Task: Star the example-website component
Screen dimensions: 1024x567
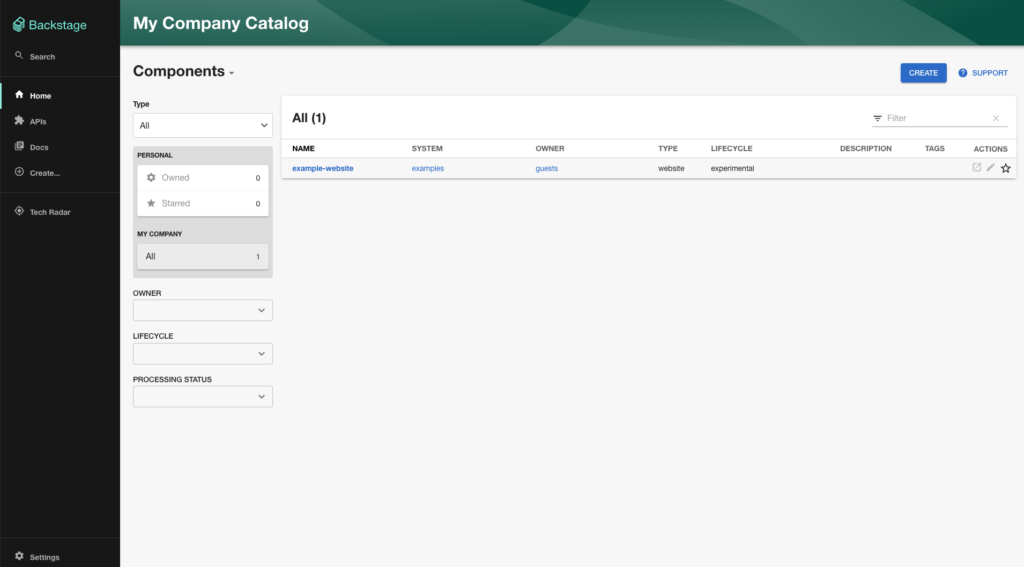Action: click(1006, 168)
